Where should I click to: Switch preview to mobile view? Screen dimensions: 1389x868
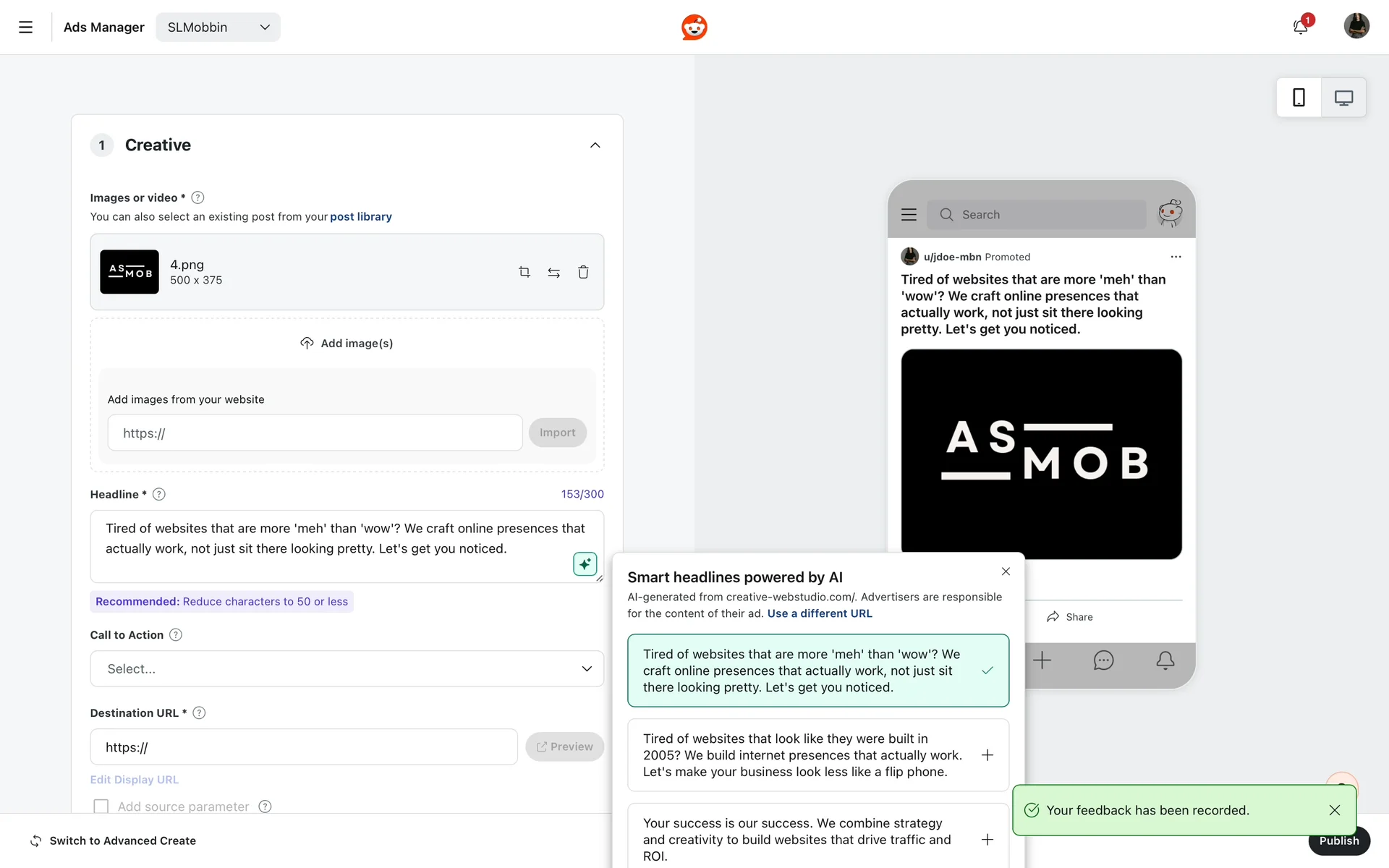click(1299, 98)
